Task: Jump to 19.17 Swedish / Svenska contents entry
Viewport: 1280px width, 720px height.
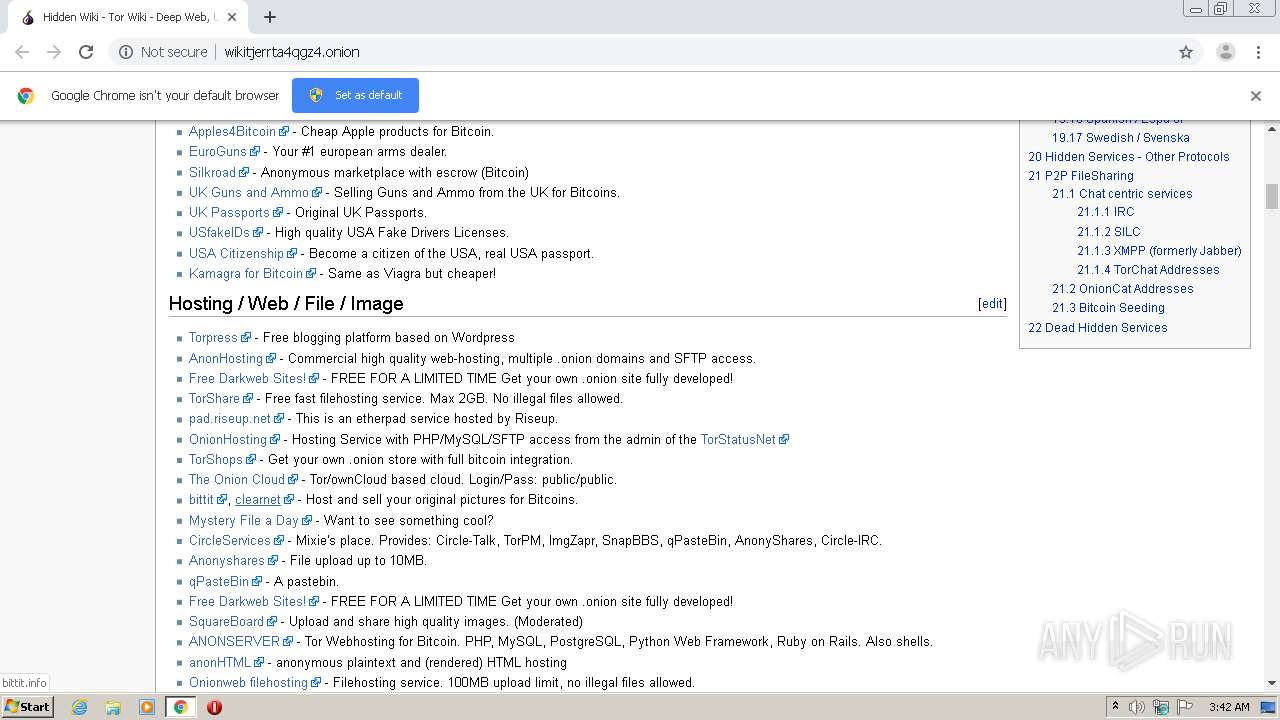Action: 1120,138
